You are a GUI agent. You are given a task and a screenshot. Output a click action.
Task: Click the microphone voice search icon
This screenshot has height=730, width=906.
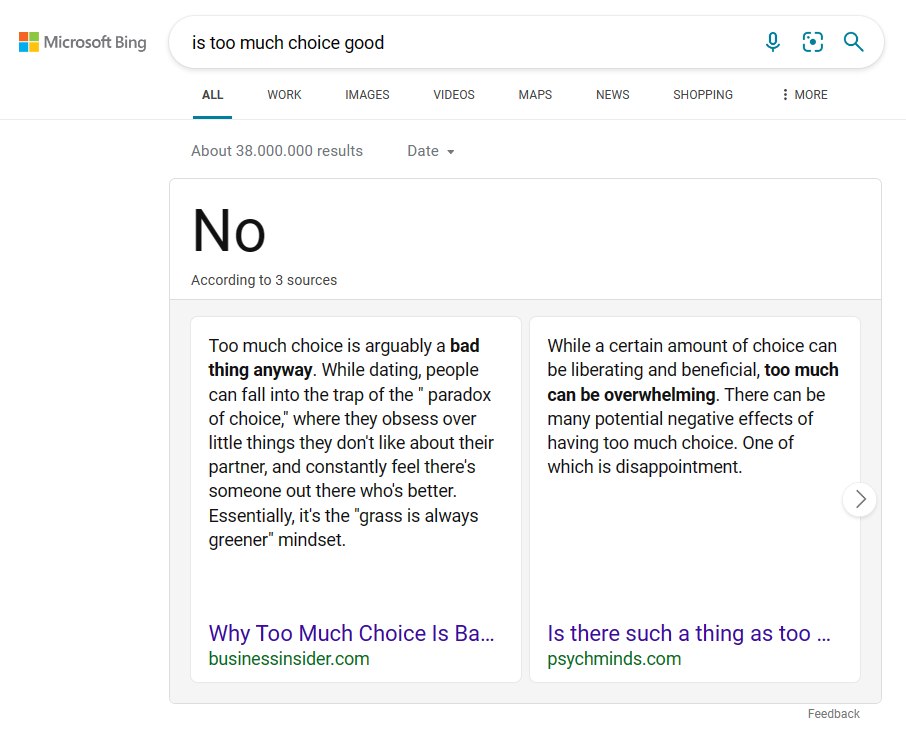(773, 42)
